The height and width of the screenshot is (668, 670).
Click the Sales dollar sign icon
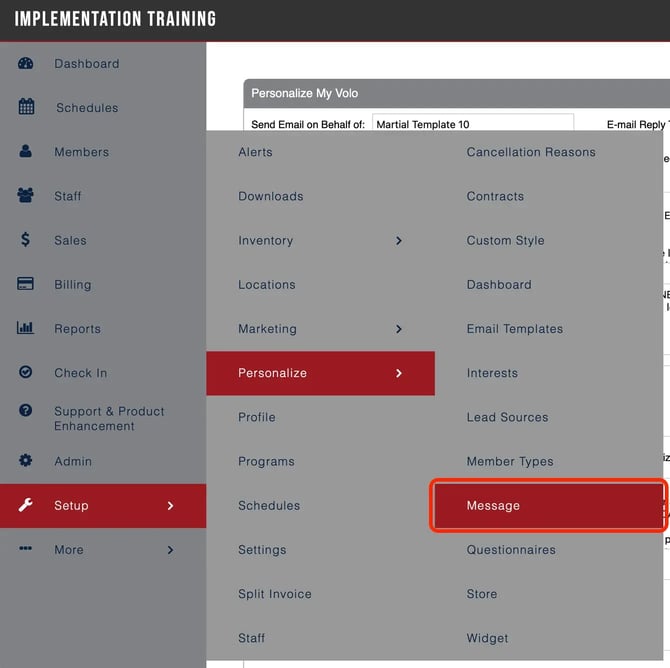pyautogui.click(x=26, y=240)
